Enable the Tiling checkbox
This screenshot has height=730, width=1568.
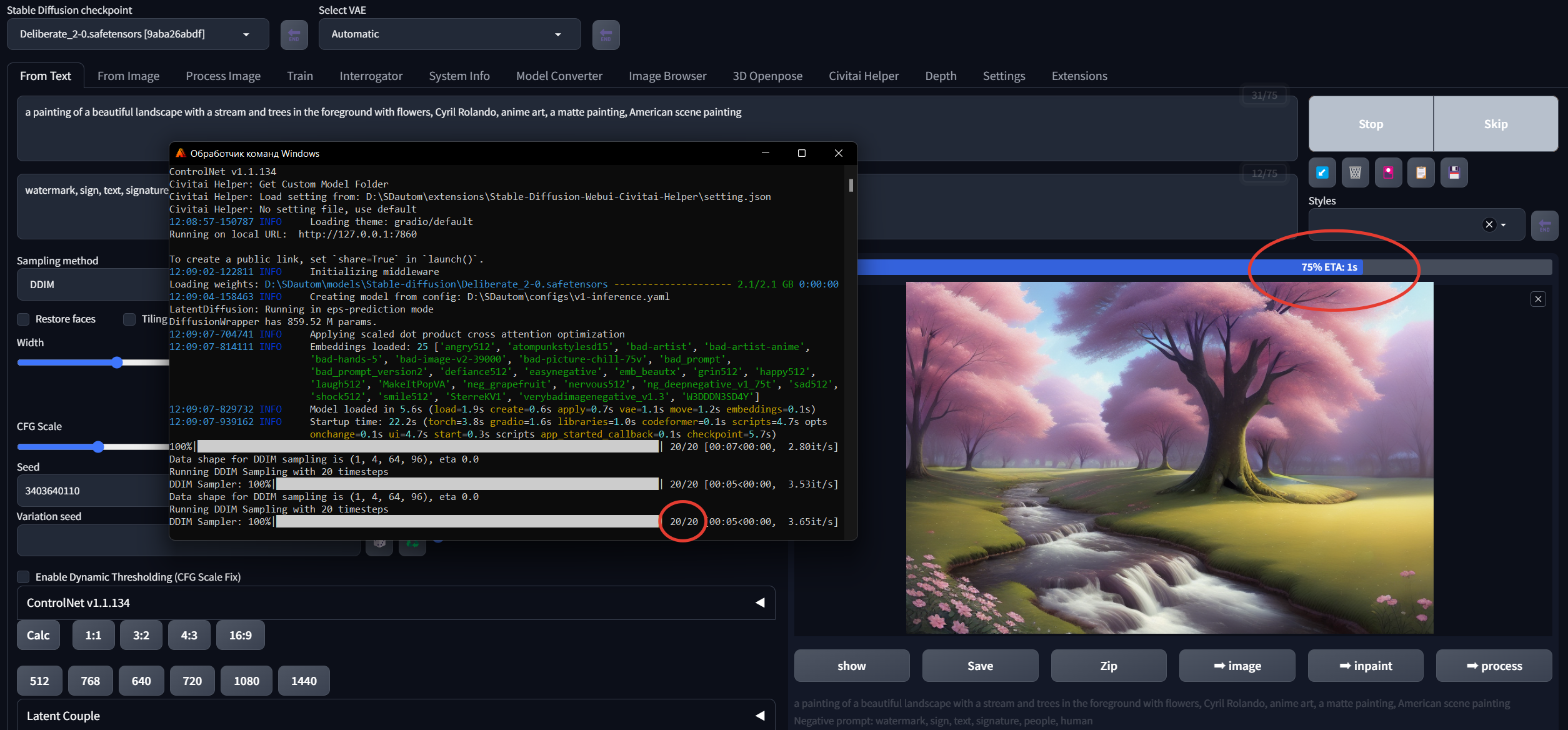coord(130,319)
